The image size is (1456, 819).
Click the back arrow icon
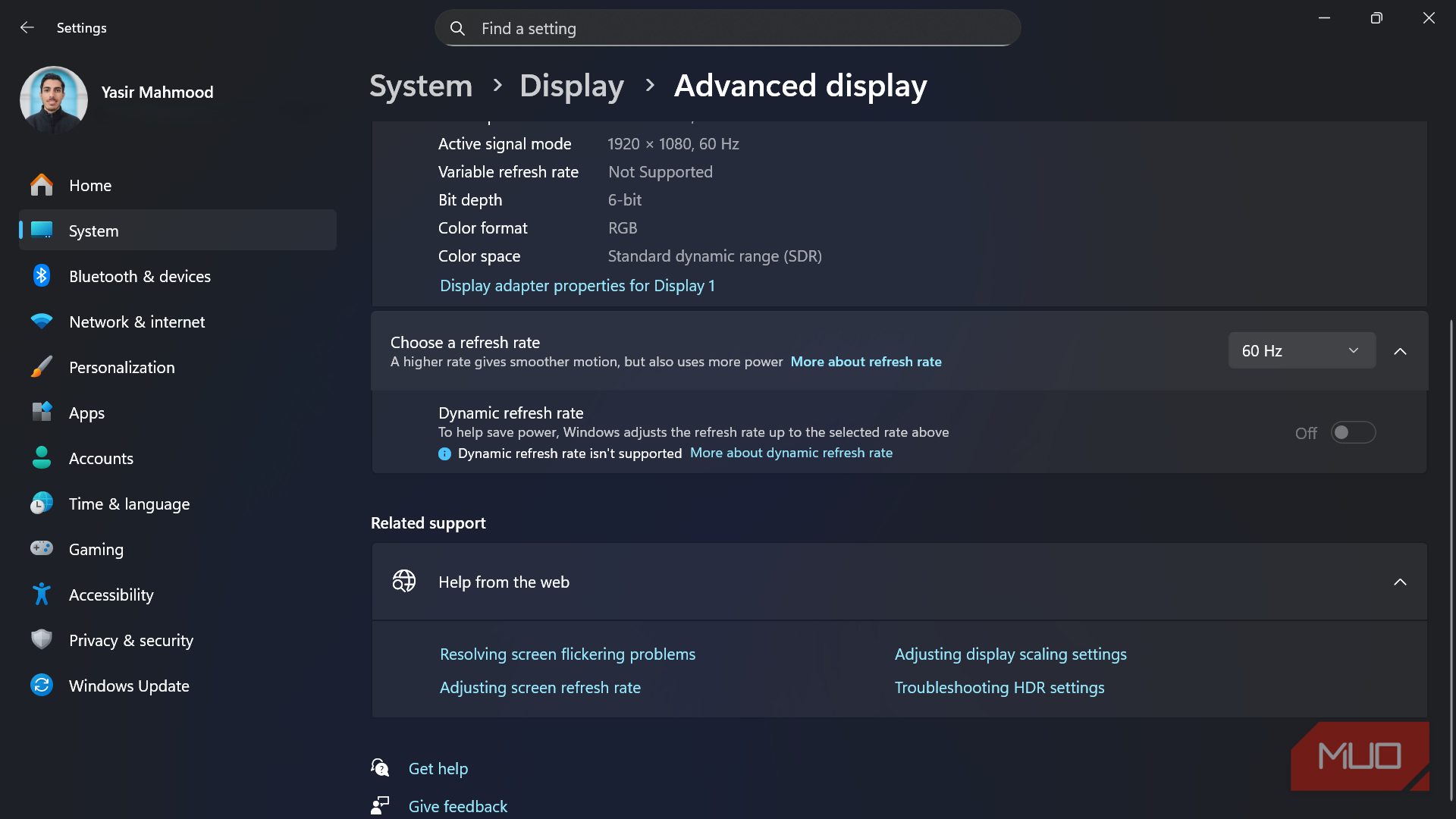(x=27, y=28)
